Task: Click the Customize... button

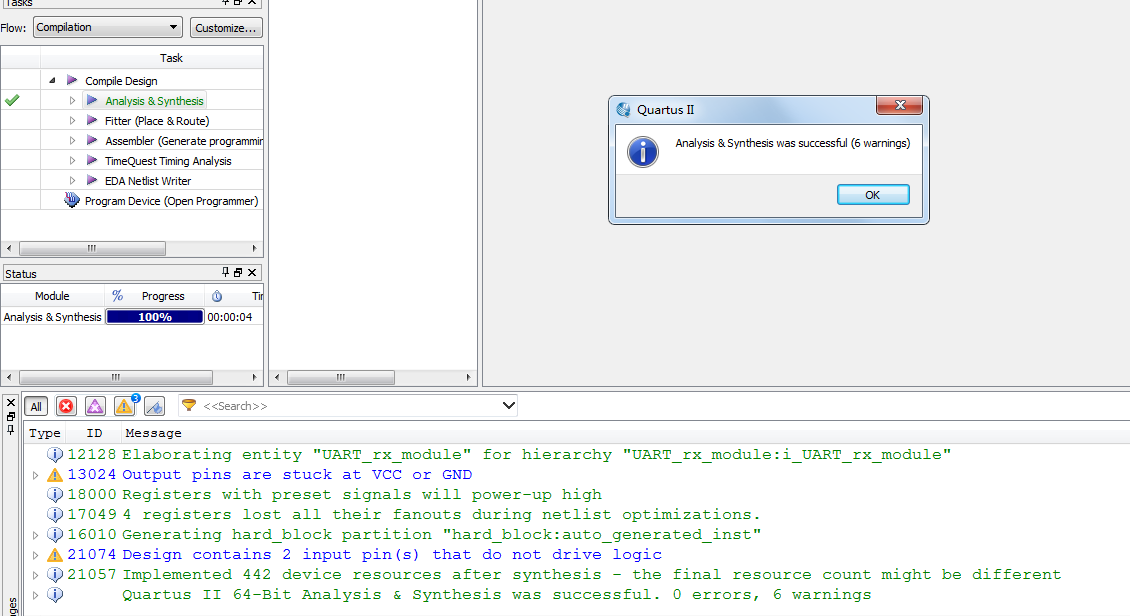Action: coord(227,27)
